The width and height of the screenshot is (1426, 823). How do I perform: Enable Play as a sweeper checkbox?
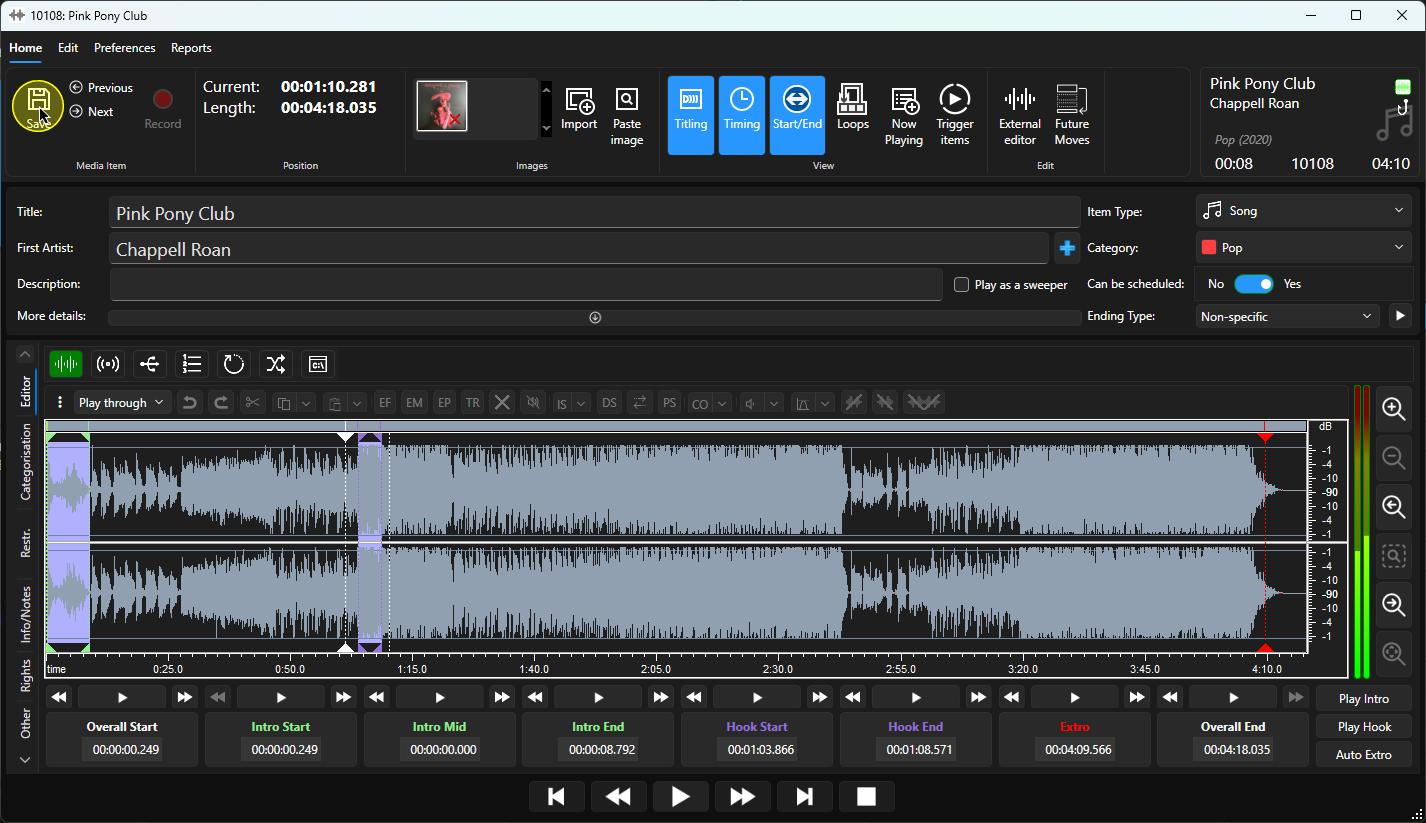pyautogui.click(x=962, y=284)
